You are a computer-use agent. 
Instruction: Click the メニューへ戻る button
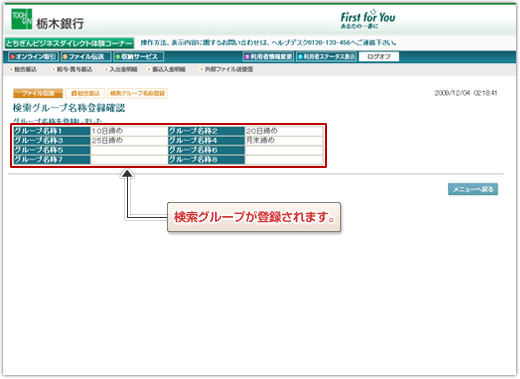point(473,189)
